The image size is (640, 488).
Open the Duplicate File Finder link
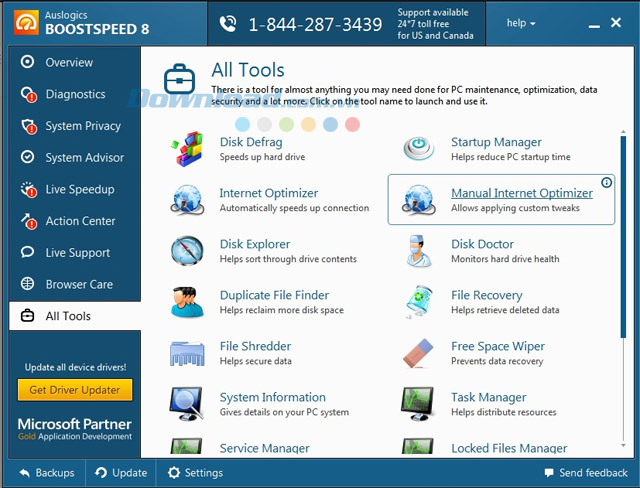point(274,295)
